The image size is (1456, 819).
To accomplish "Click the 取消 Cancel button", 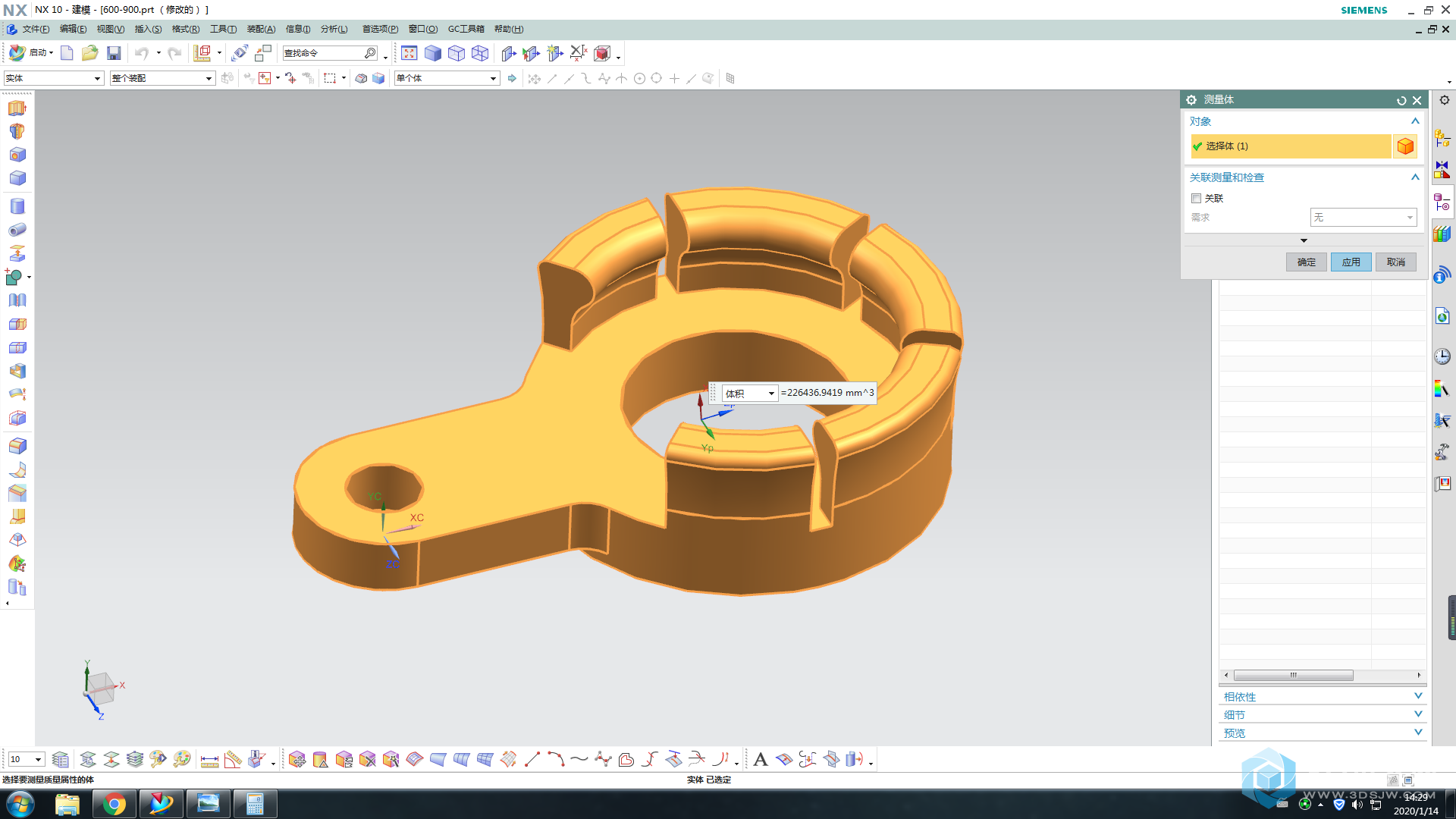I will tap(1396, 262).
